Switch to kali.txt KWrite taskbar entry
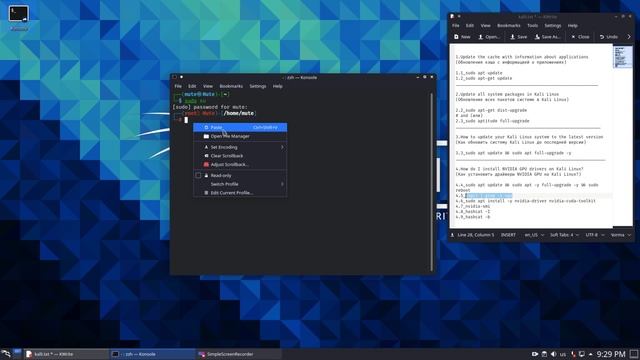The width and height of the screenshot is (640, 360). (x=66, y=354)
